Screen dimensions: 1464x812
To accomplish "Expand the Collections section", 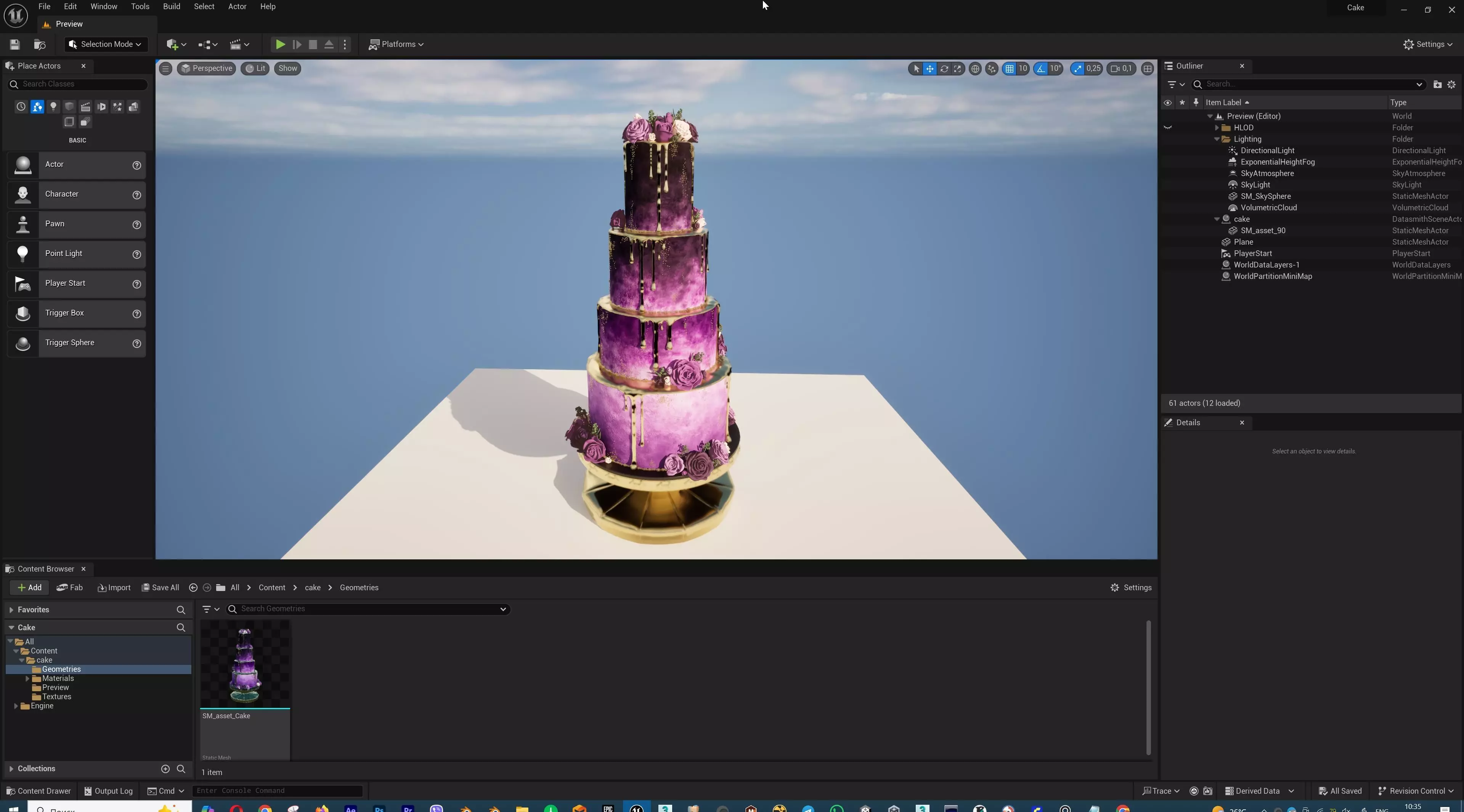I will click(x=11, y=769).
